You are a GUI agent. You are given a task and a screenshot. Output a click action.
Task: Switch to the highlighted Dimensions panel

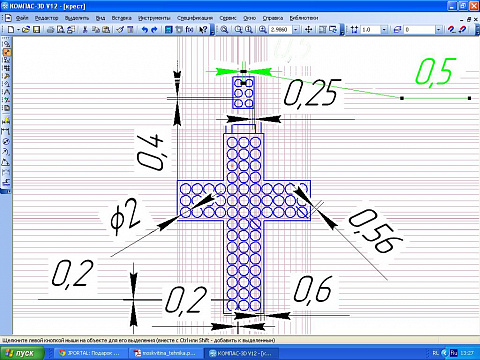[7, 52]
